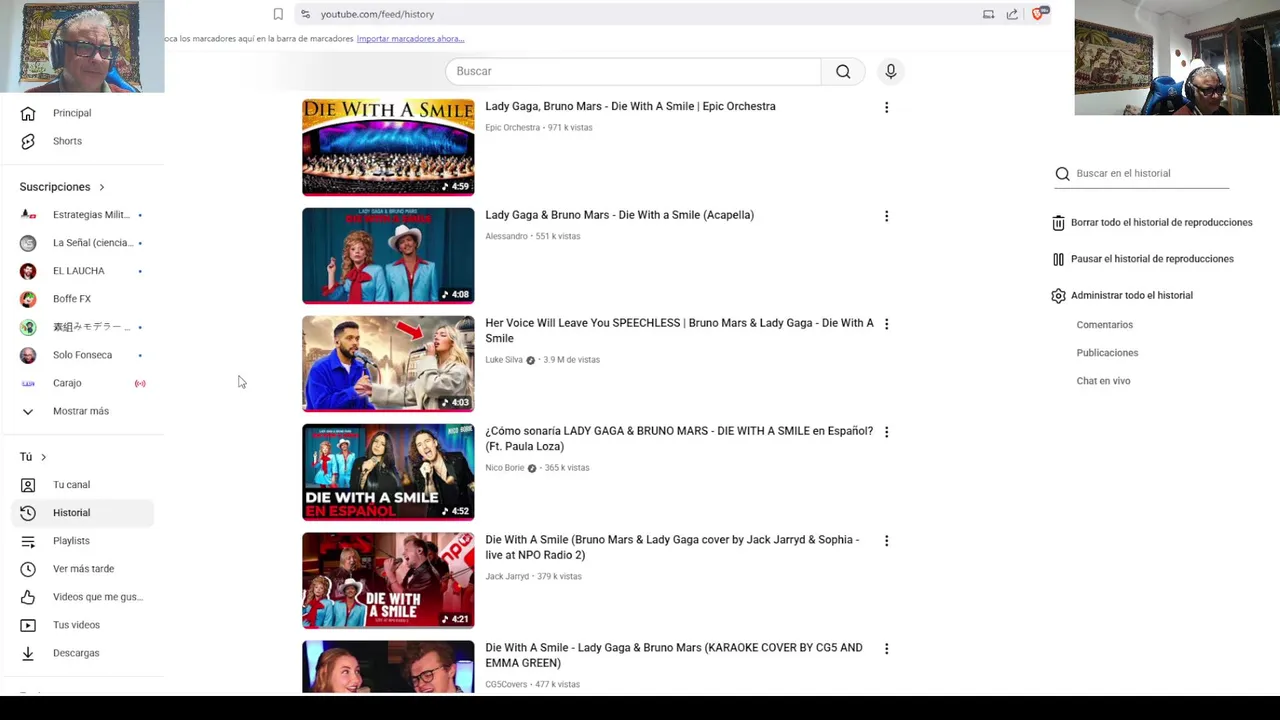Play Epic Orchestra Die With A Smile thumbnail
Viewport: 1280px width, 720px height.
(x=388, y=147)
